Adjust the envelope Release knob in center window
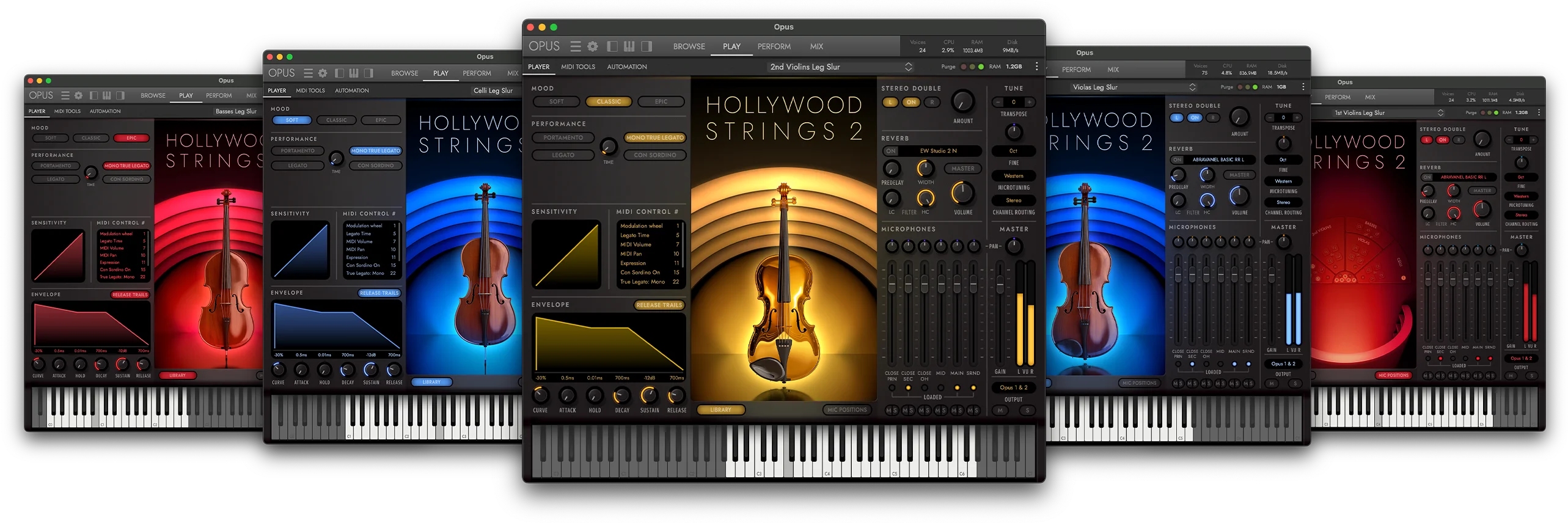Screen dimensions: 1568x523 coord(676,395)
